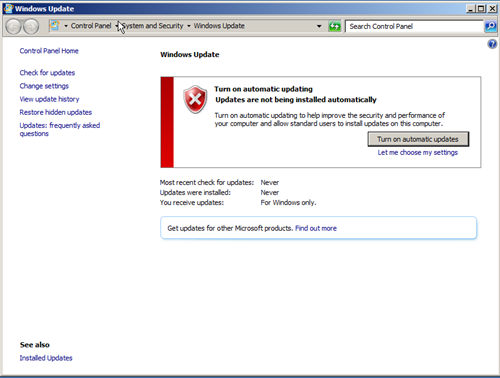Image resolution: width=500 pixels, height=378 pixels.
Task: Select Control Panel in the breadcrumb
Action: [91, 26]
